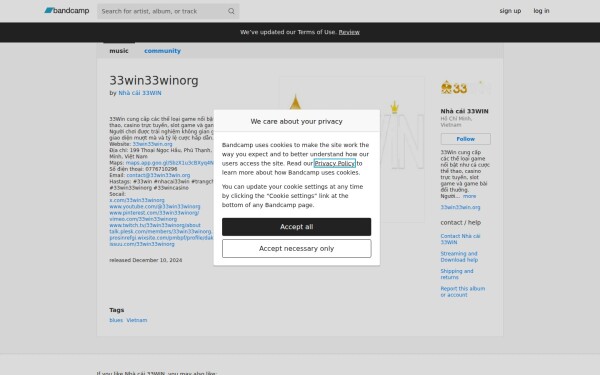The image size is (600, 375).
Task: Open the www.youtube.com/@33win33winorg link
Action: (155, 207)
